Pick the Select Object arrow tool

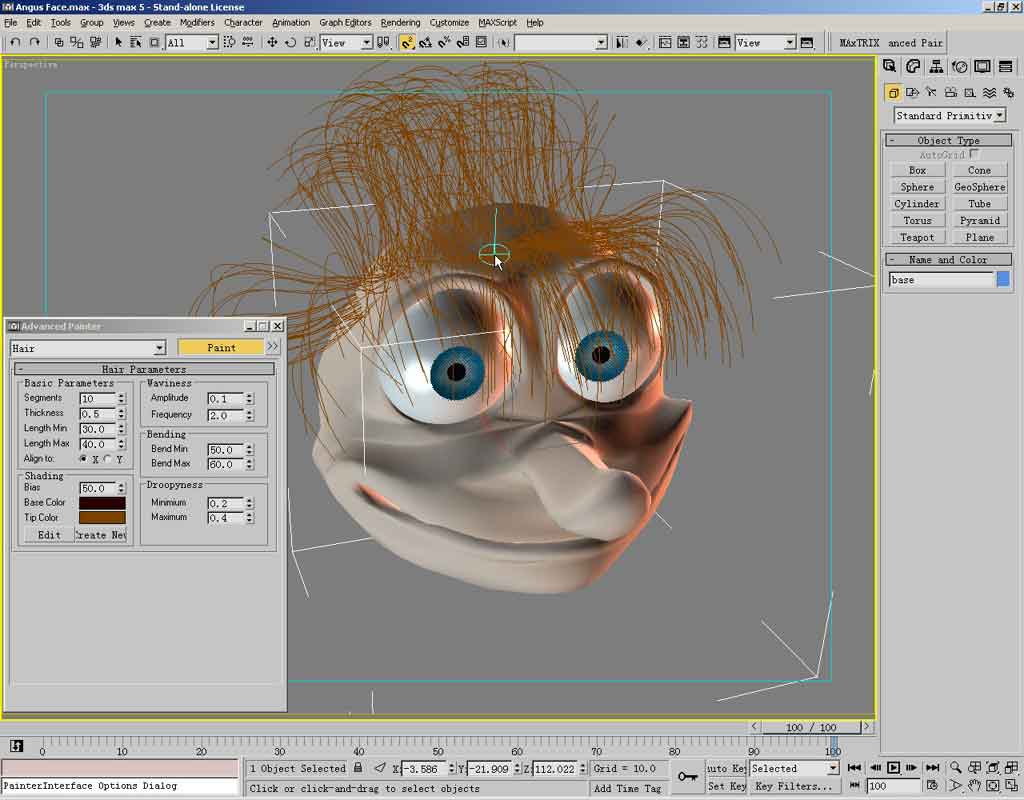[x=118, y=42]
